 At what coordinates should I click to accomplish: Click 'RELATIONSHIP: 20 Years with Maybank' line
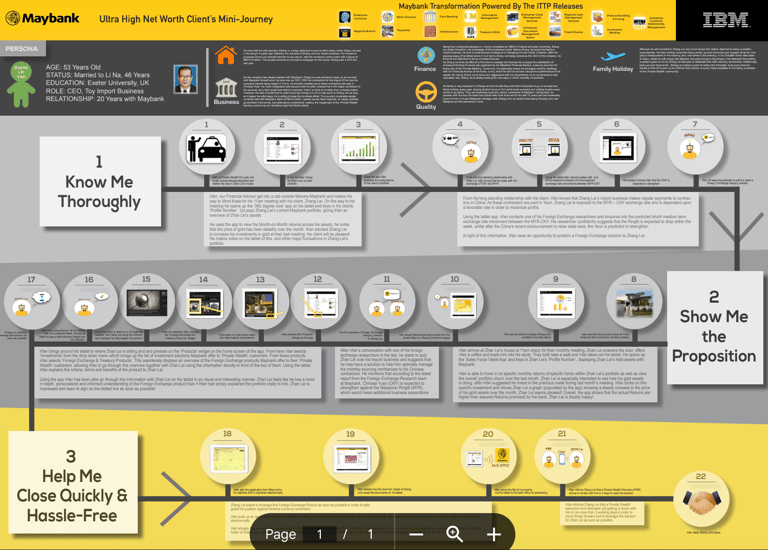click(x=105, y=99)
